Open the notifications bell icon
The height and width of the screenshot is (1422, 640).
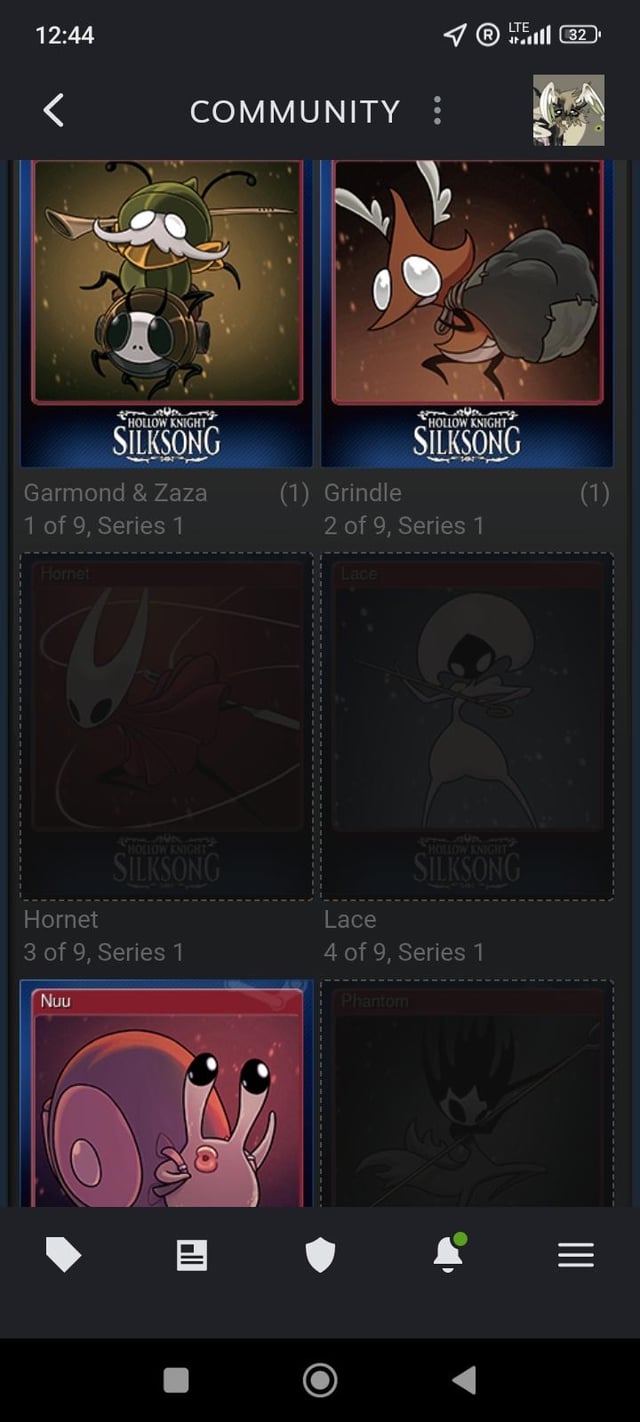click(x=449, y=1253)
